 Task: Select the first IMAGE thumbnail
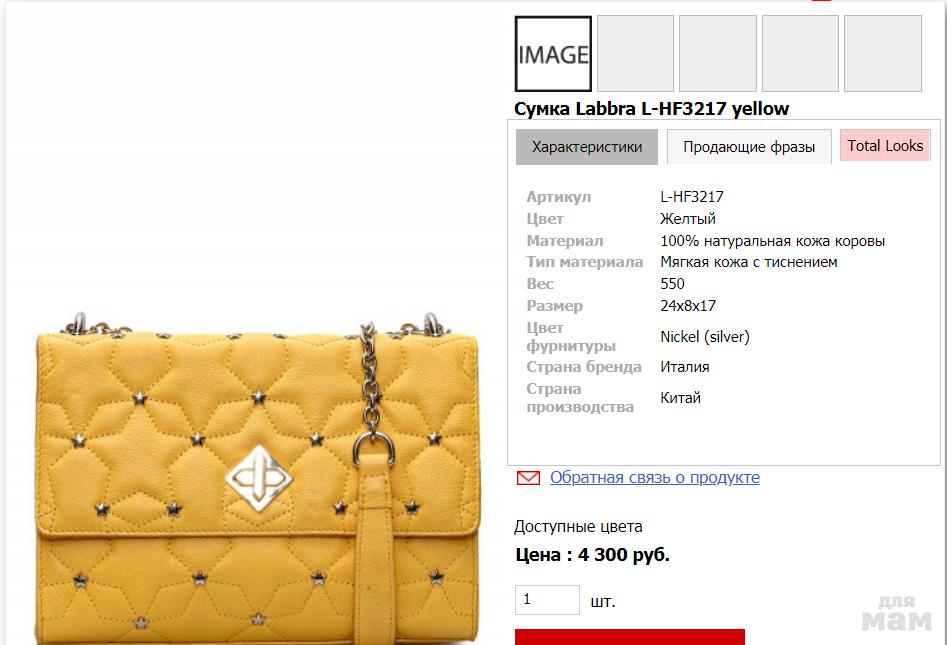[553, 54]
